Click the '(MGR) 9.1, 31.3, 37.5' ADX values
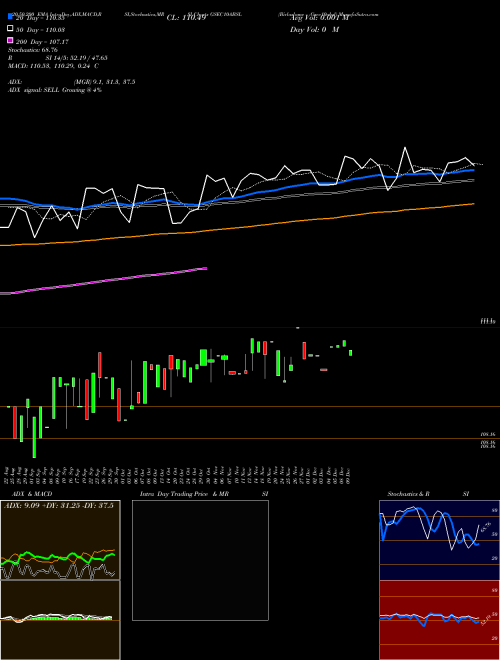Screen dimensions: 500x660 click(x=104, y=82)
